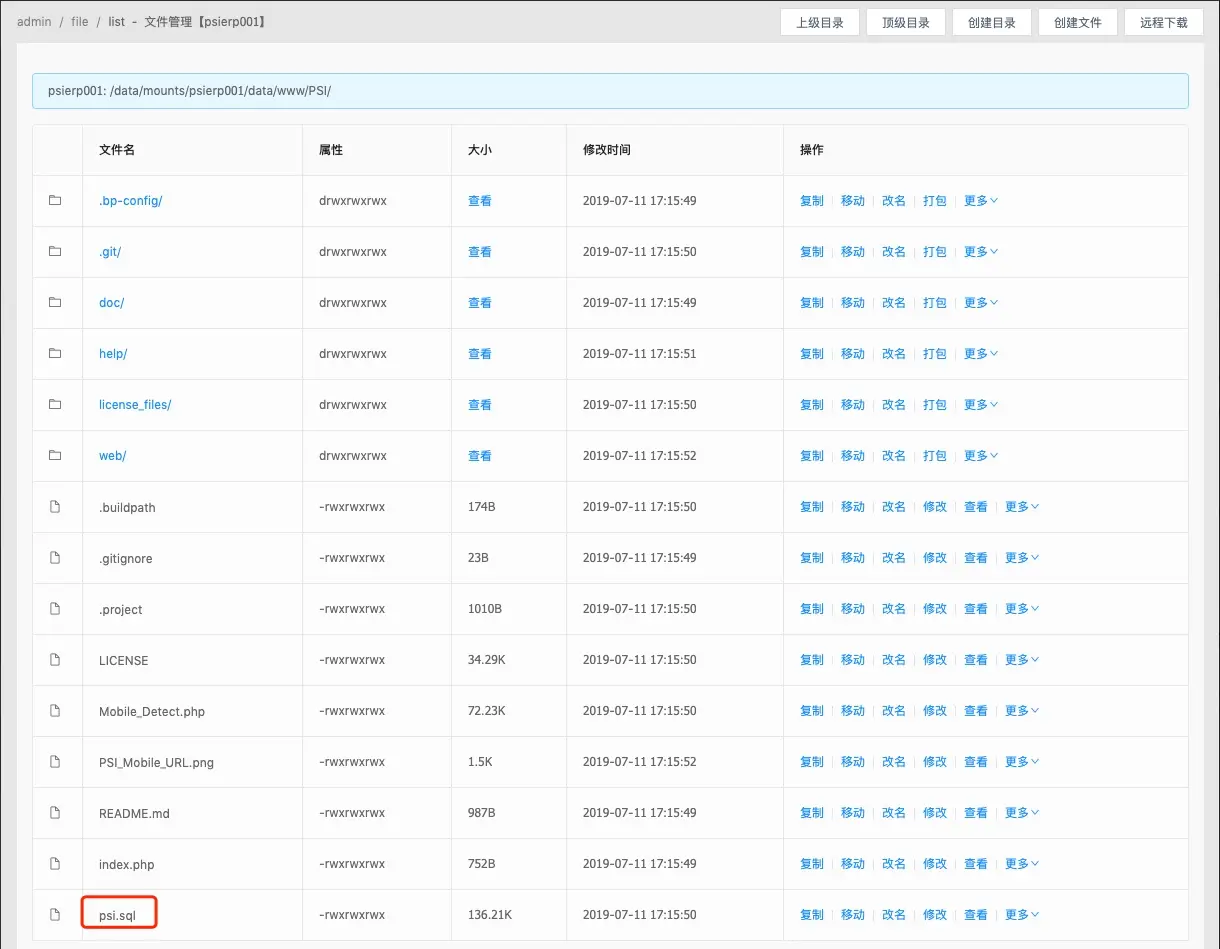Image resolution: width=1220 pixels, height=949 pixels.
Task: Click 查看 action for PSI_Mobile_URL.png row
Action: click(x=976, y=762)
